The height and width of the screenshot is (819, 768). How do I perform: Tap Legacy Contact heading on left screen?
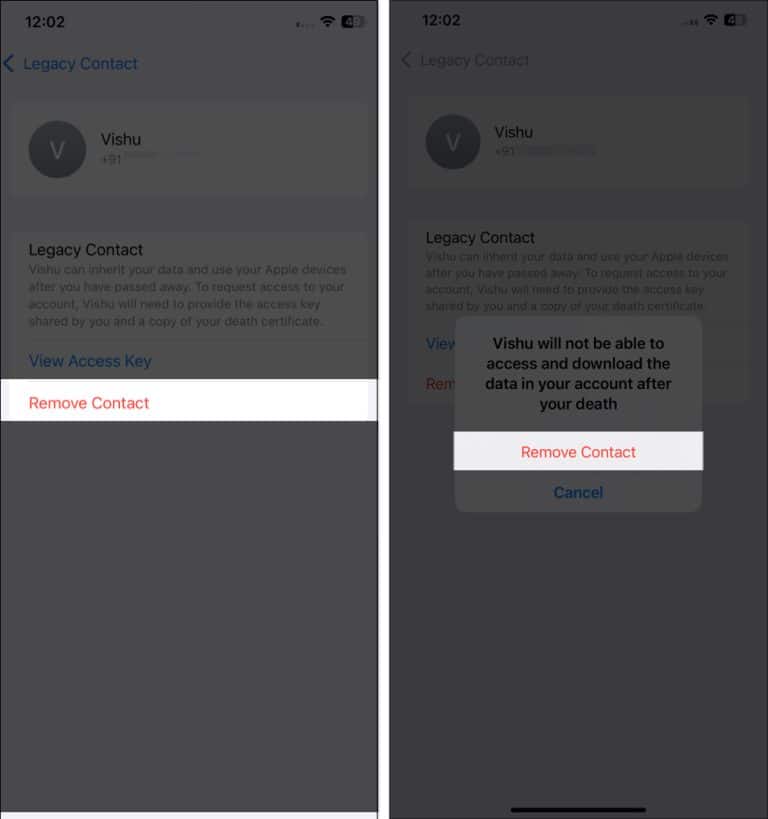(x=86, y=250)
